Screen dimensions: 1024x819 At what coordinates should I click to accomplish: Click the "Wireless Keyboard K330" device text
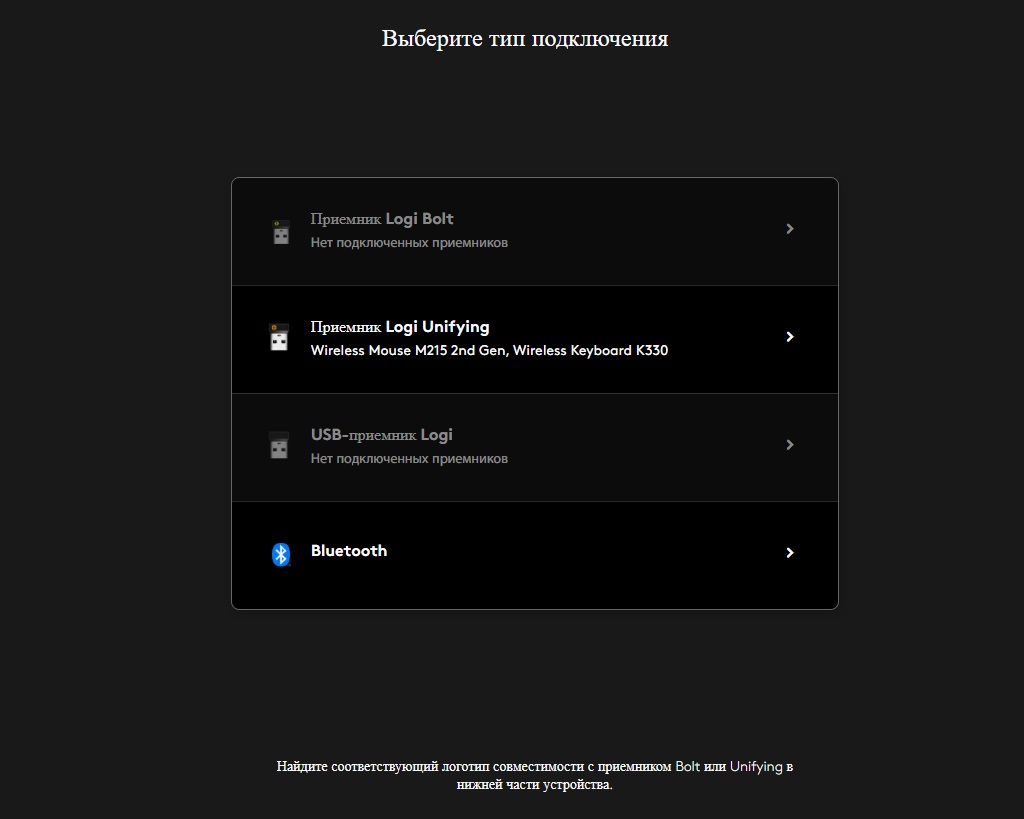(591, 351)
